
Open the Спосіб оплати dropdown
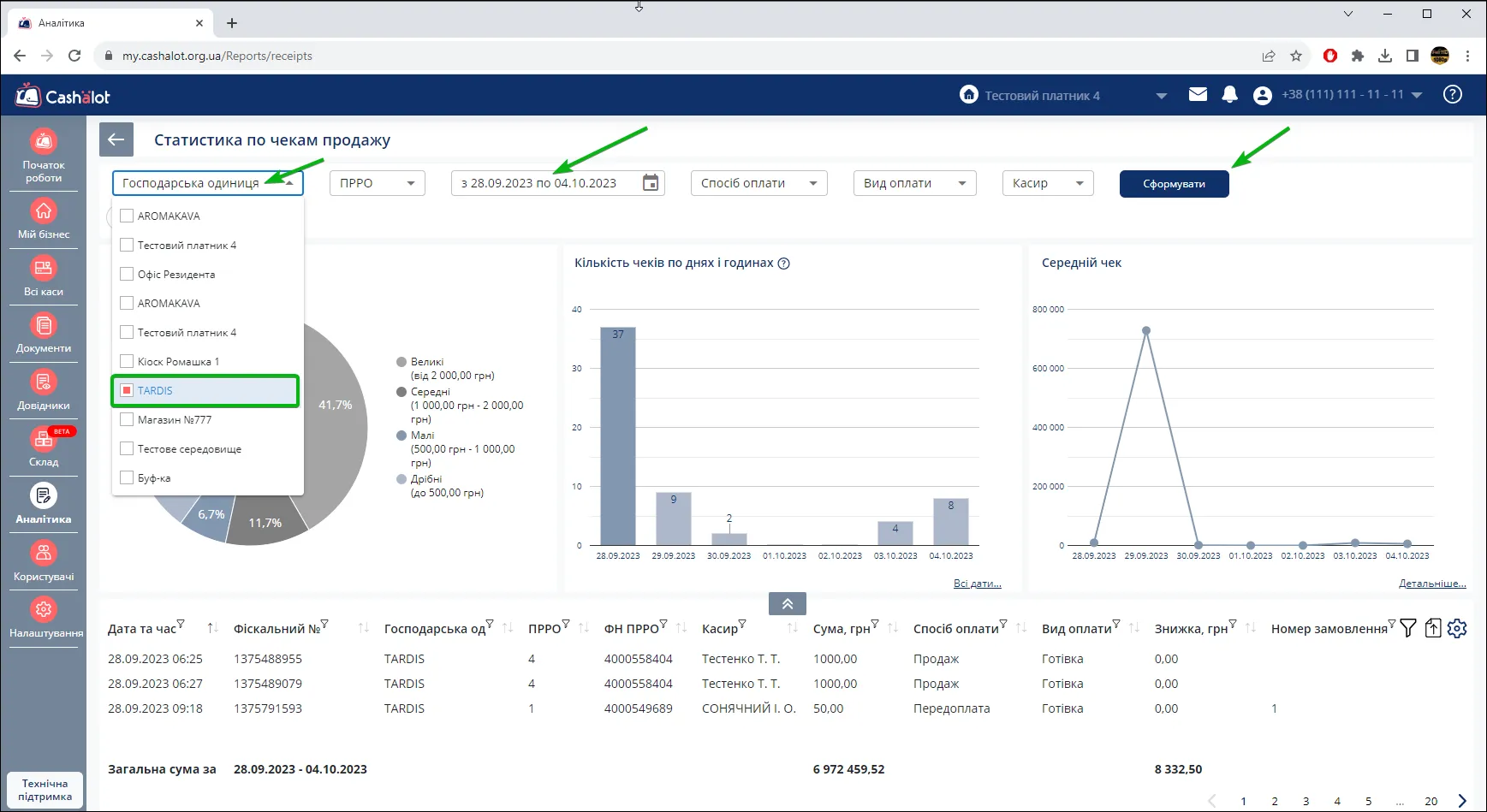point(759,183)
